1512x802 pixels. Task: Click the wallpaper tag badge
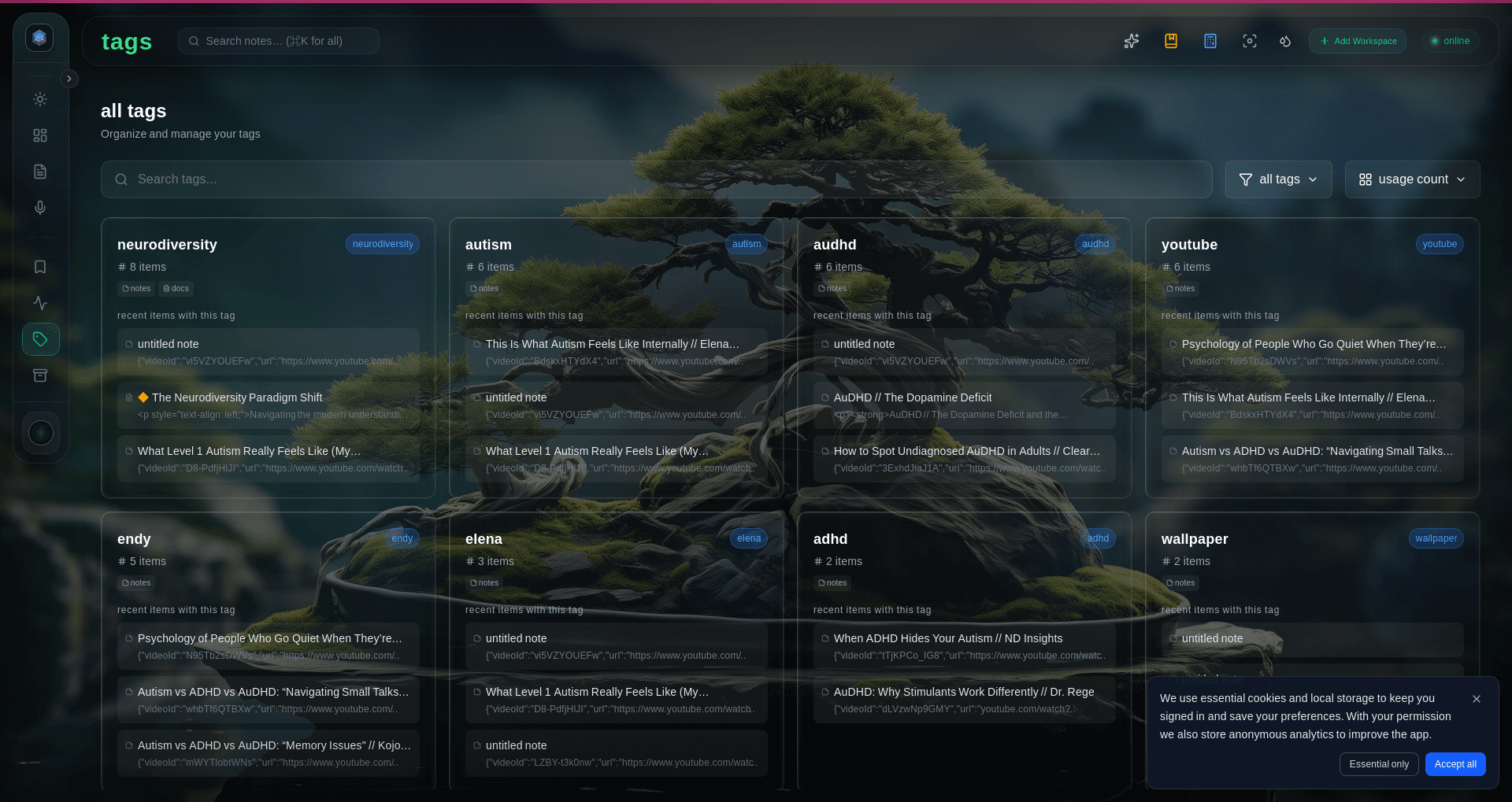(x=1436, y=538)
